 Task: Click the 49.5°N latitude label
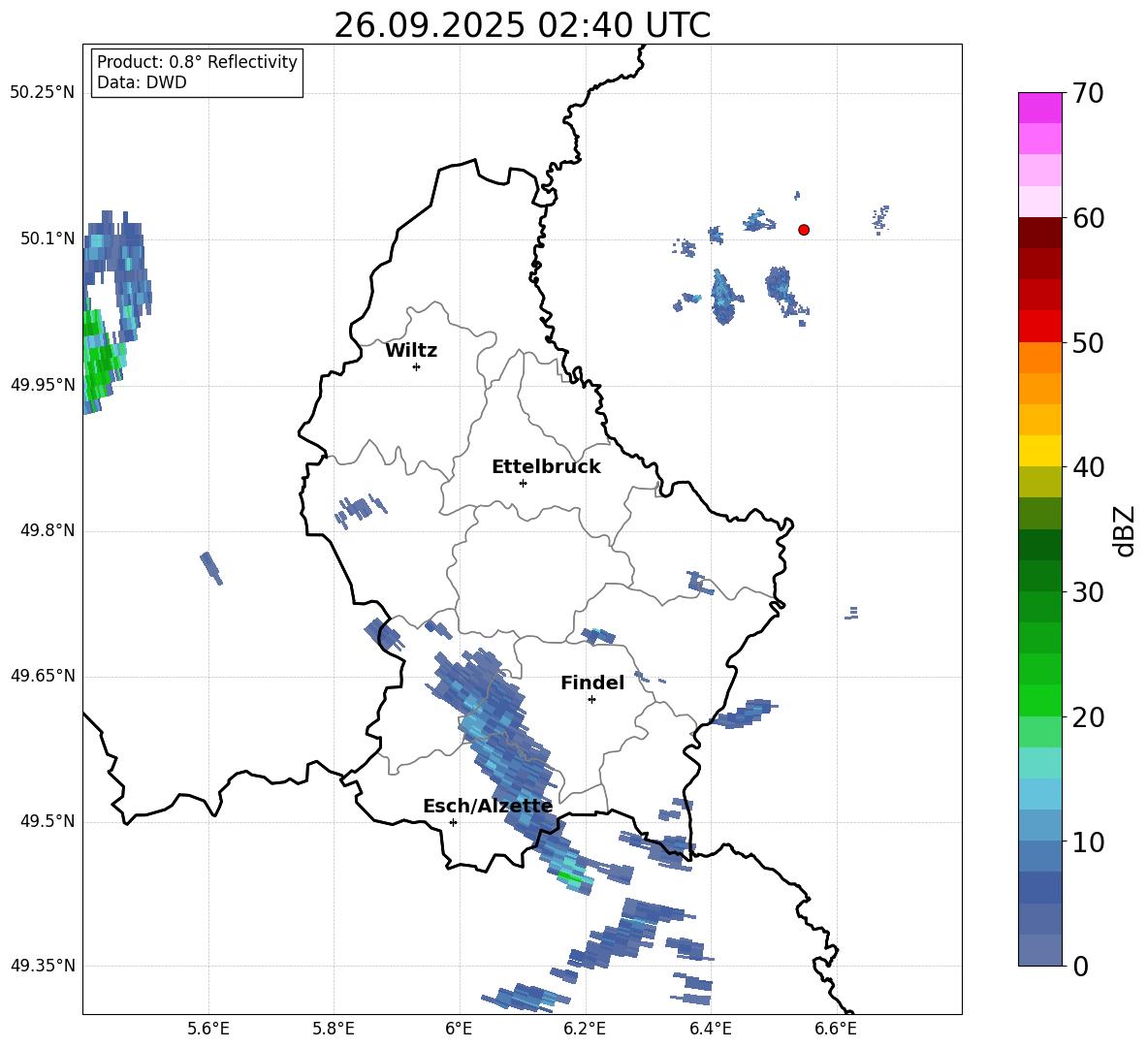tap(48, 821)
